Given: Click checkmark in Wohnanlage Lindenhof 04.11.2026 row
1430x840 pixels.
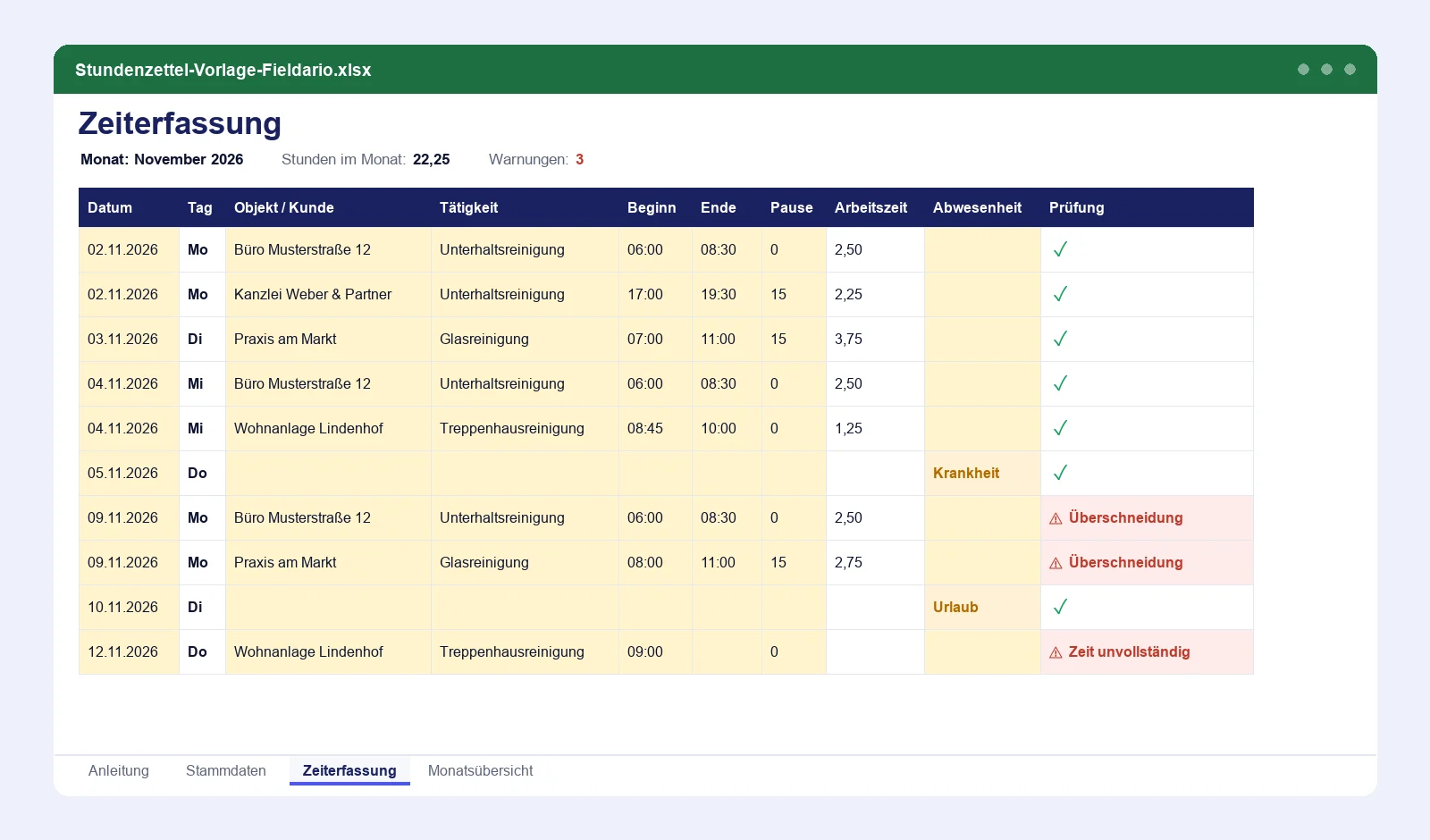Looking at the screenshot, I should coord(1060,428).
